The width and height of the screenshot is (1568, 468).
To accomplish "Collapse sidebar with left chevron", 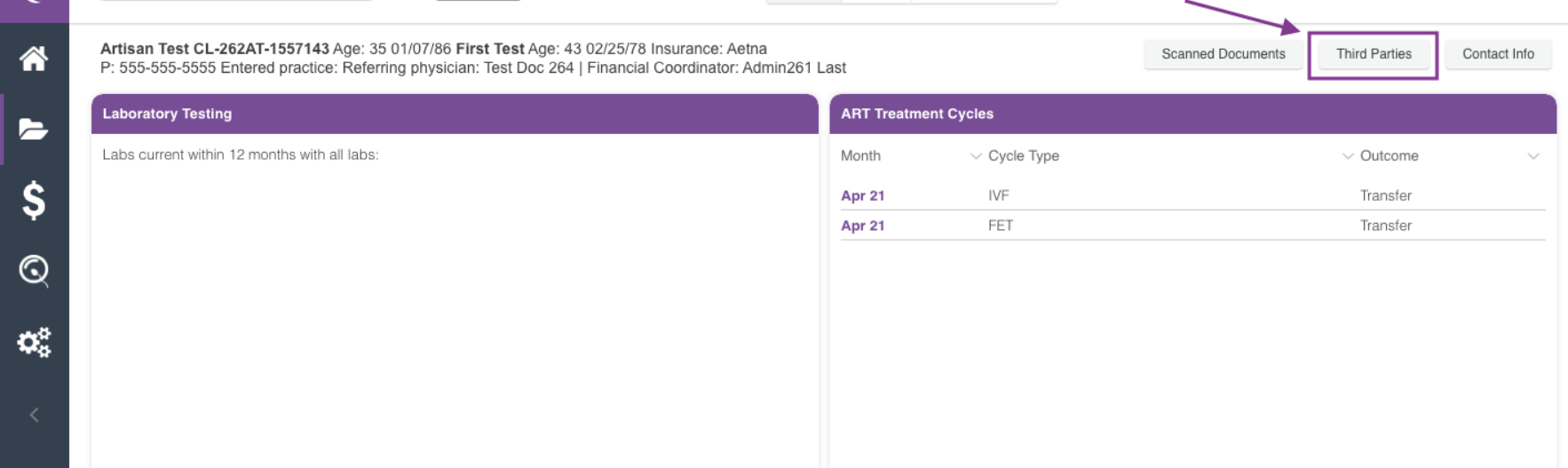I will click(x=34, y=415).
